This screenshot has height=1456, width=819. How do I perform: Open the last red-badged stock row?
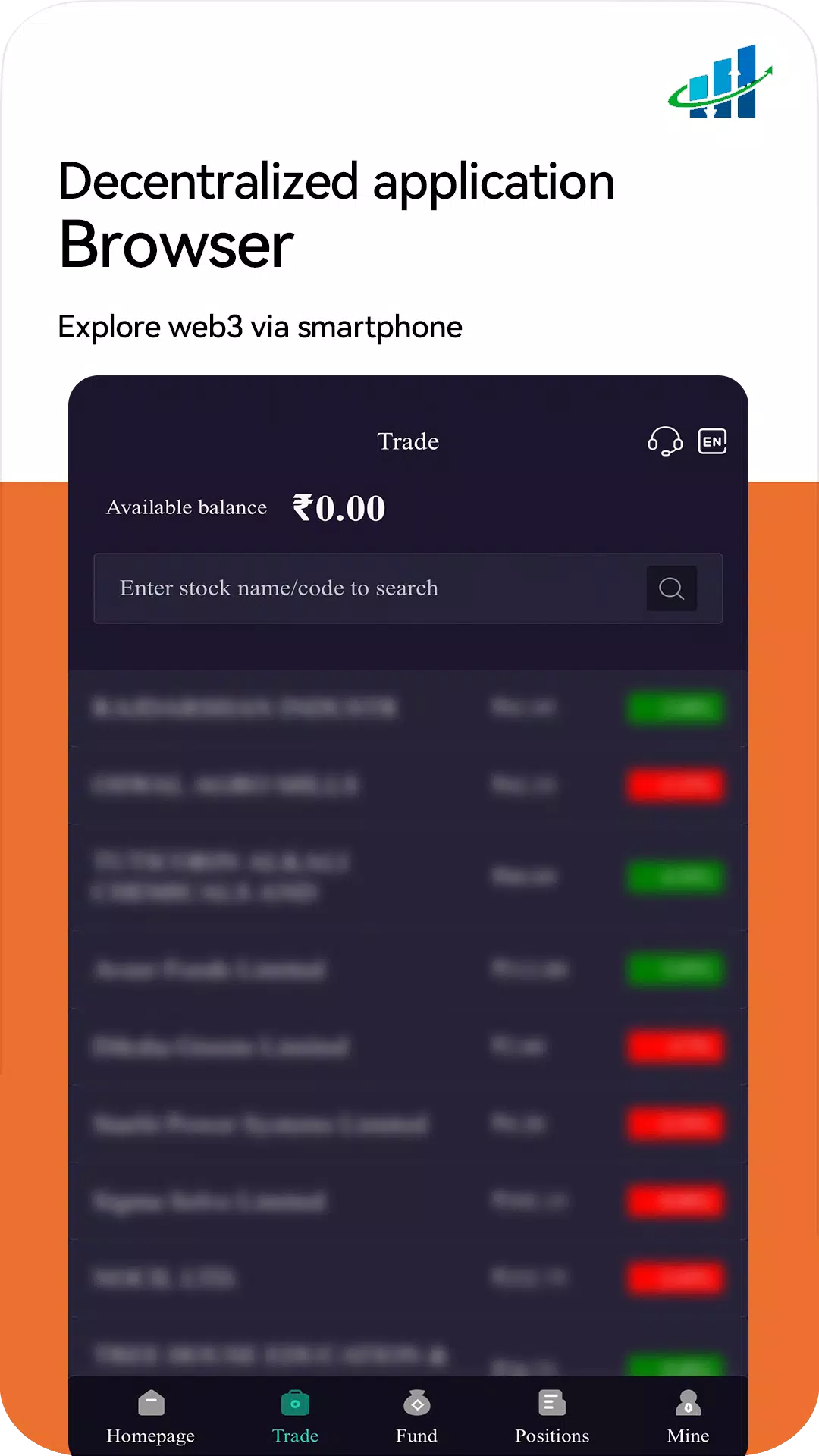coord(408,1279)
